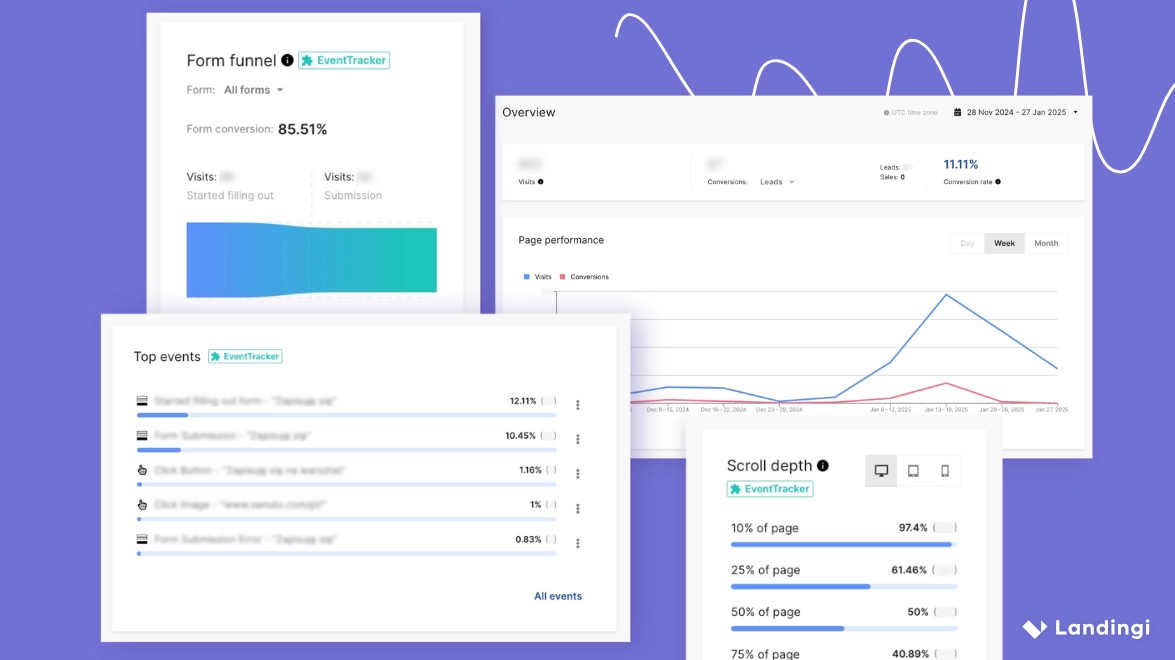Switch to the Day tab in Page performance
The height and width of the screenshot is (660, 1175).
966,243
